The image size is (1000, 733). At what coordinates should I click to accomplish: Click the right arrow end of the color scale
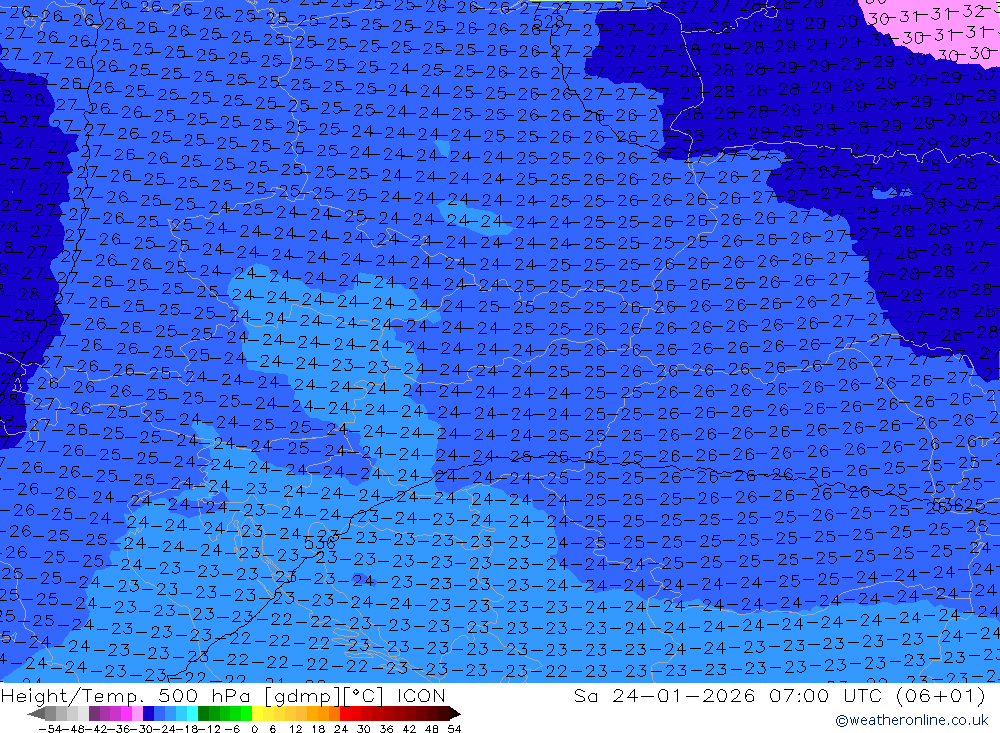click(x=454, y=713)
